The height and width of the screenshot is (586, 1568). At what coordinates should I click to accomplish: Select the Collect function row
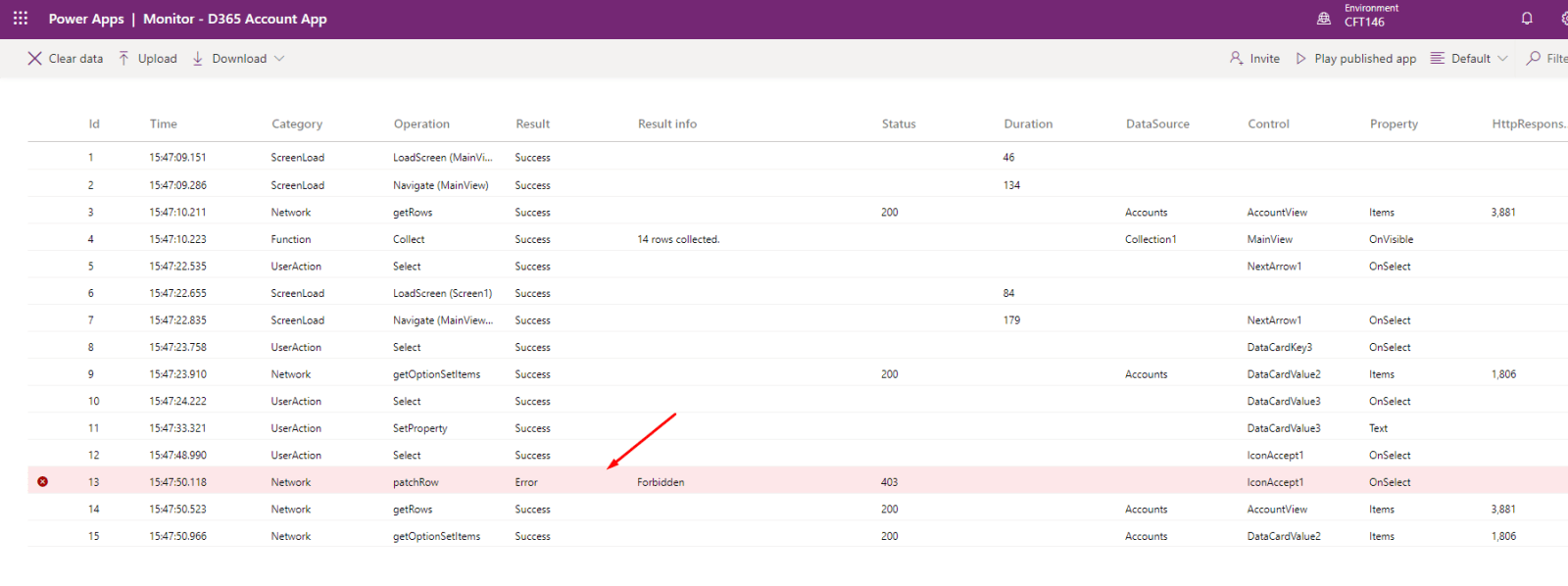coord(409,239)
